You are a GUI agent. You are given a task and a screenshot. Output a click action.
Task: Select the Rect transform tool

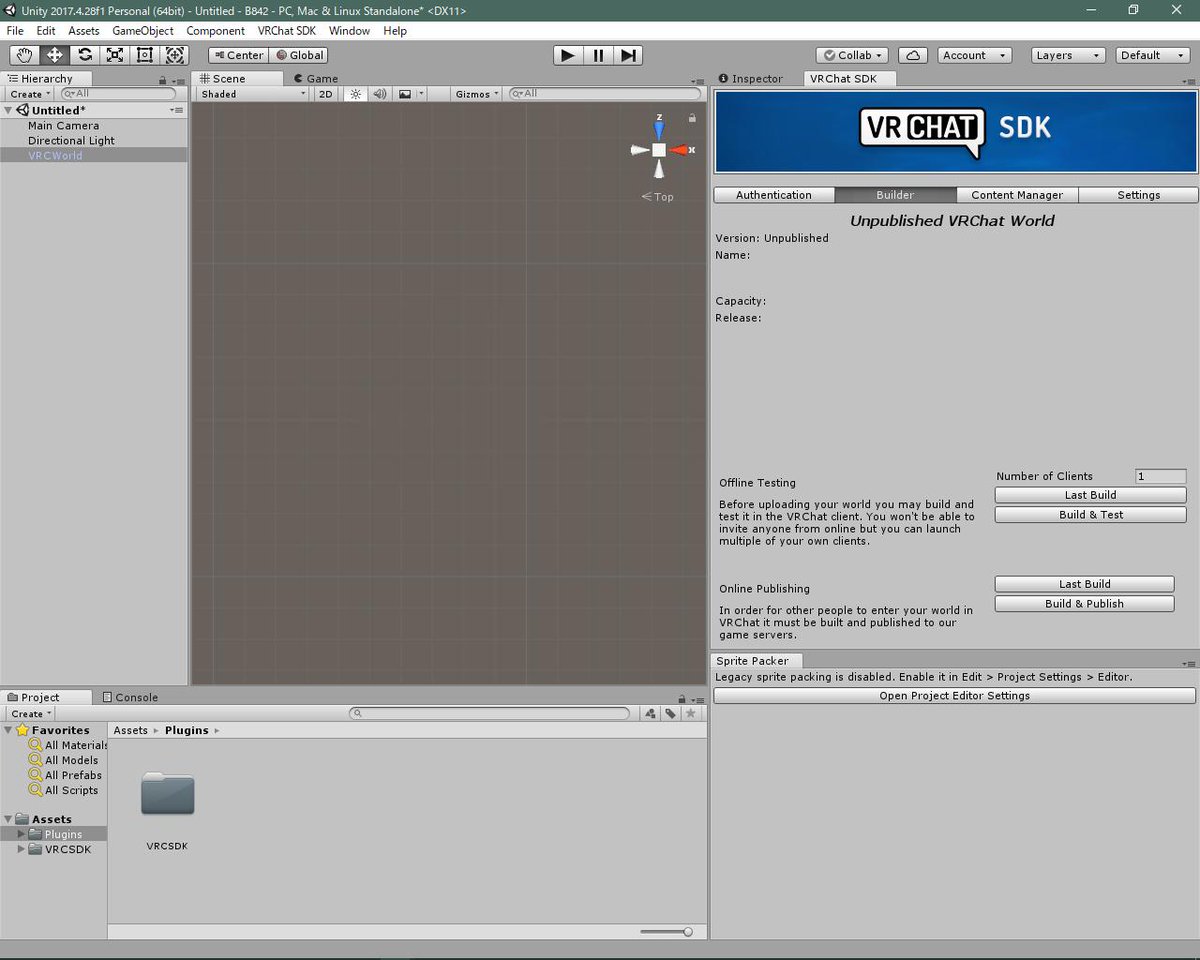(x=145, y=55)
